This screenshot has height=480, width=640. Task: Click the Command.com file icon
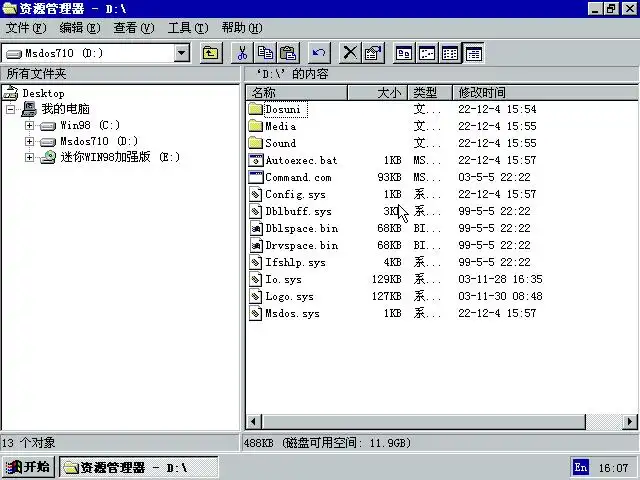point(256,177)
